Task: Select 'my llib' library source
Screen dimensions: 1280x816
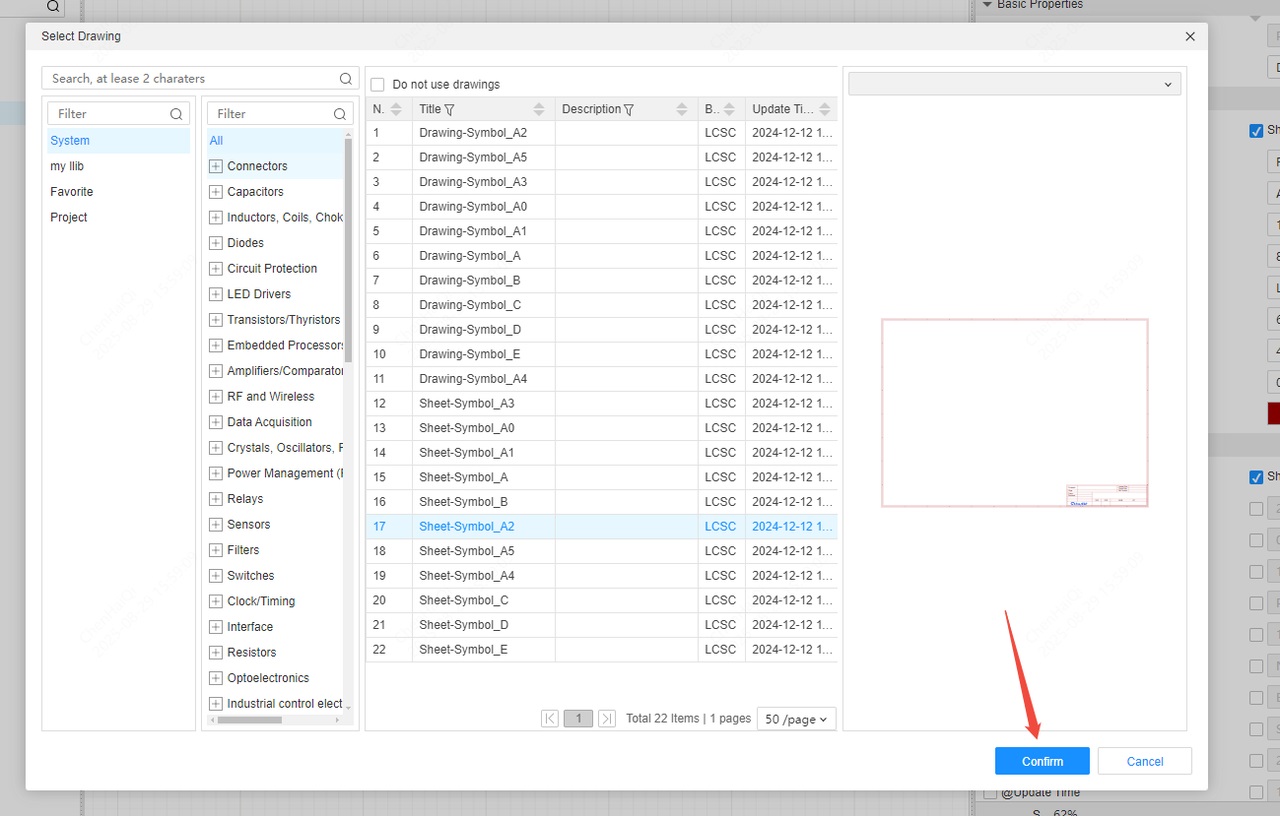Action: point(67,166)
